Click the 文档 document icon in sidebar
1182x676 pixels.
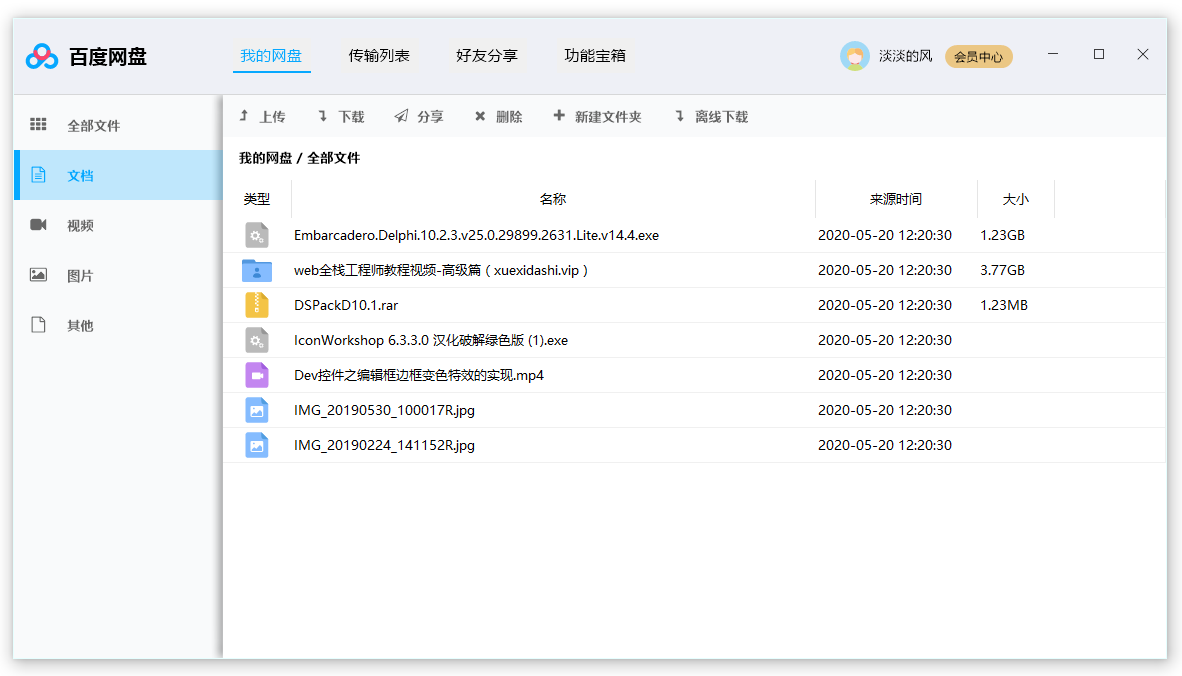(x=38, y=175)
